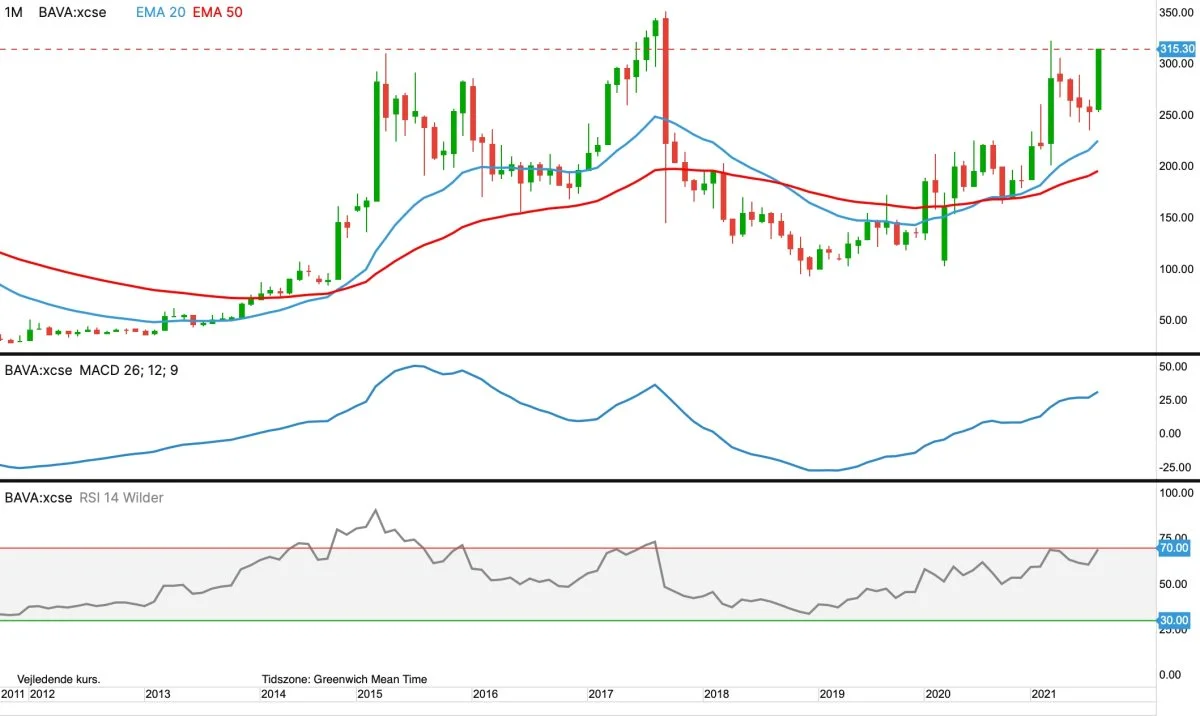Select the BAVA:xcse ticker in price panel

72,13
